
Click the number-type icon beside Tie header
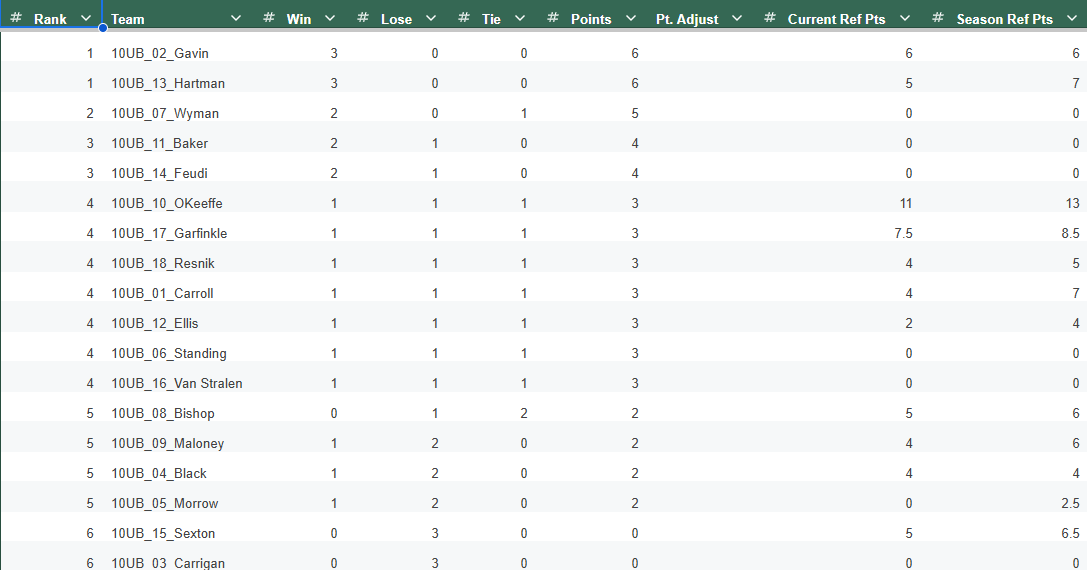pos(463,19)
